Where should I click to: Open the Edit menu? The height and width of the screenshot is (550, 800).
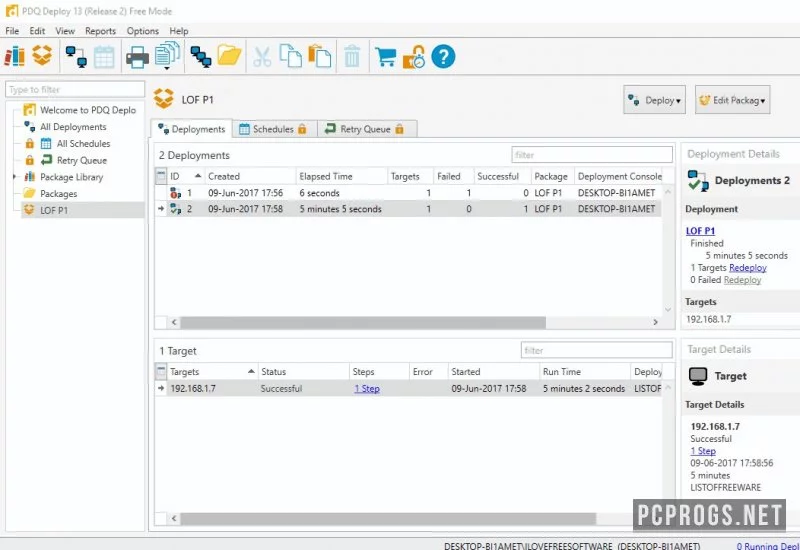[37, 31]
